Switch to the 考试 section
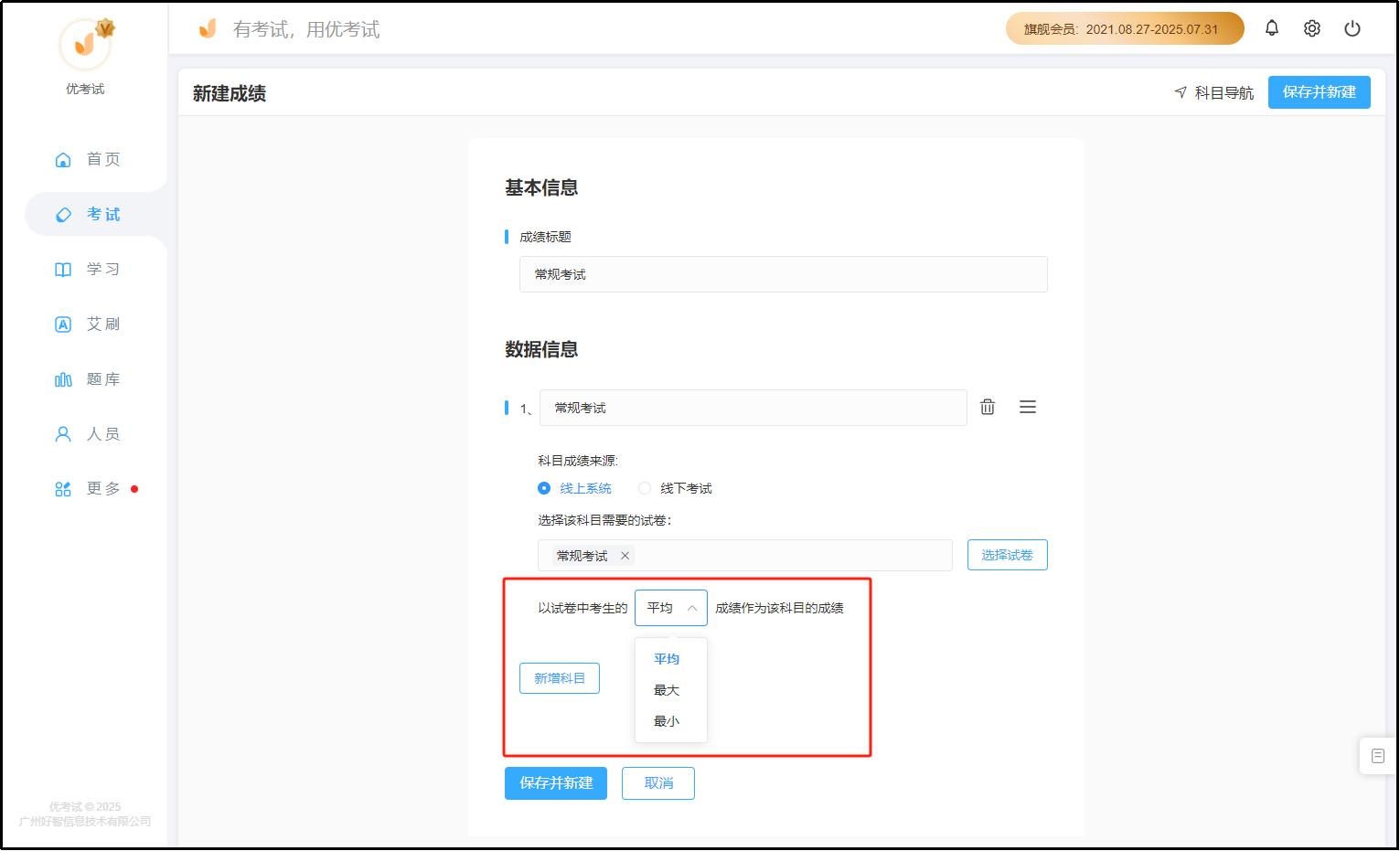The height and width of the screenshot is (851, 1400). [x=62, y=214]
